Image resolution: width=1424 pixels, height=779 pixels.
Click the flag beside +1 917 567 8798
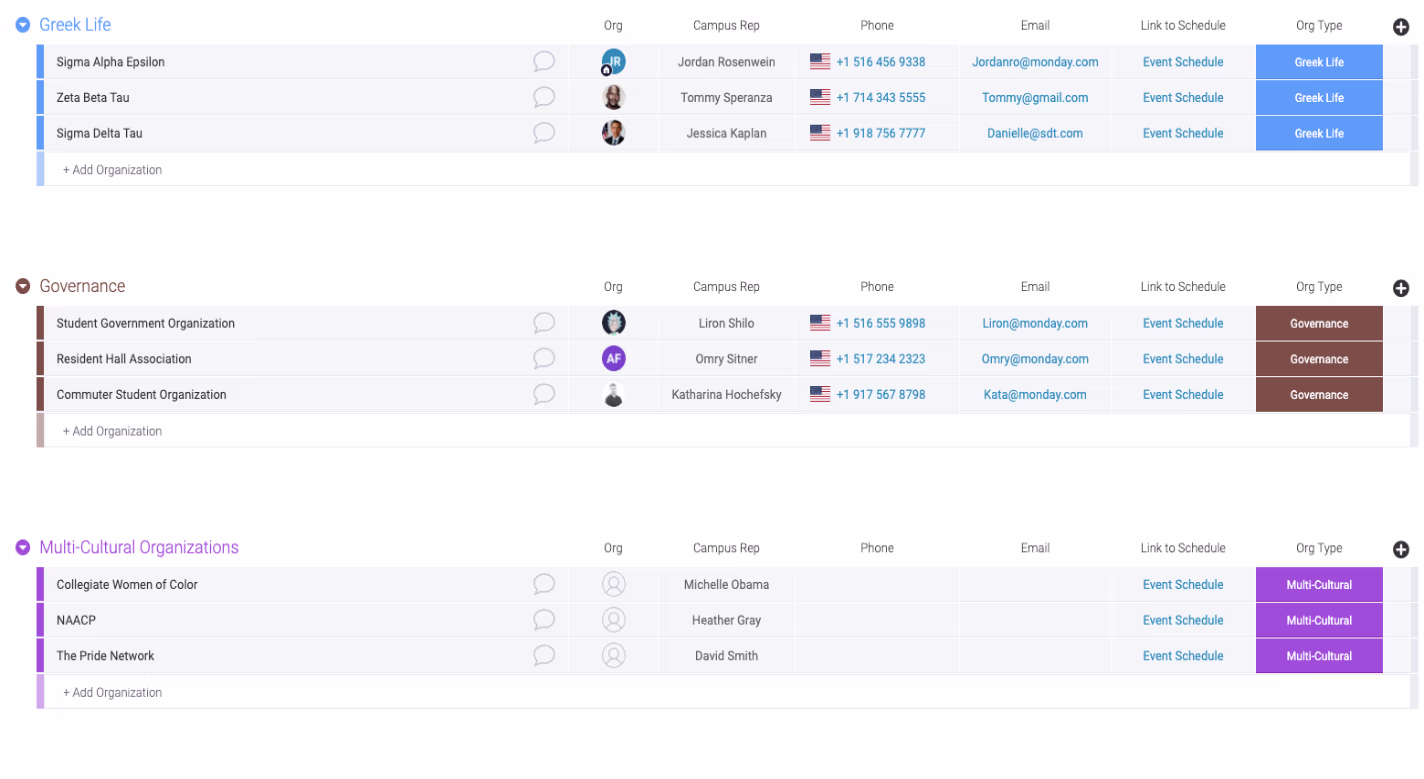pyautogui.click(x=820, y=394)
